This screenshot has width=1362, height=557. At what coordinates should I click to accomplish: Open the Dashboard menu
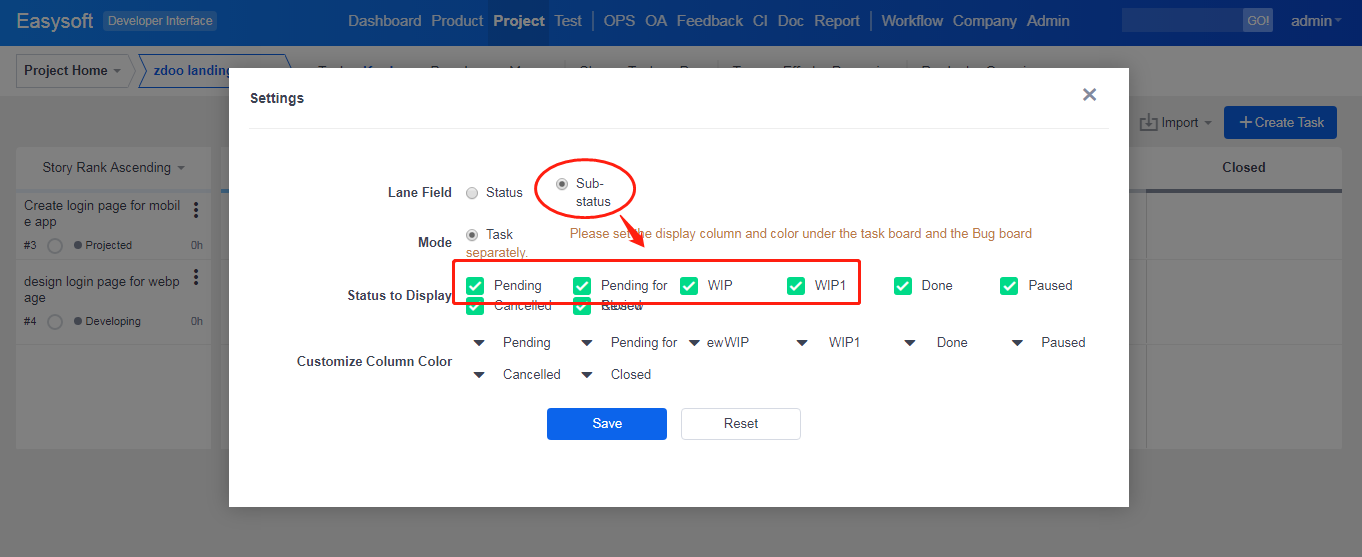tap(386, 21)
